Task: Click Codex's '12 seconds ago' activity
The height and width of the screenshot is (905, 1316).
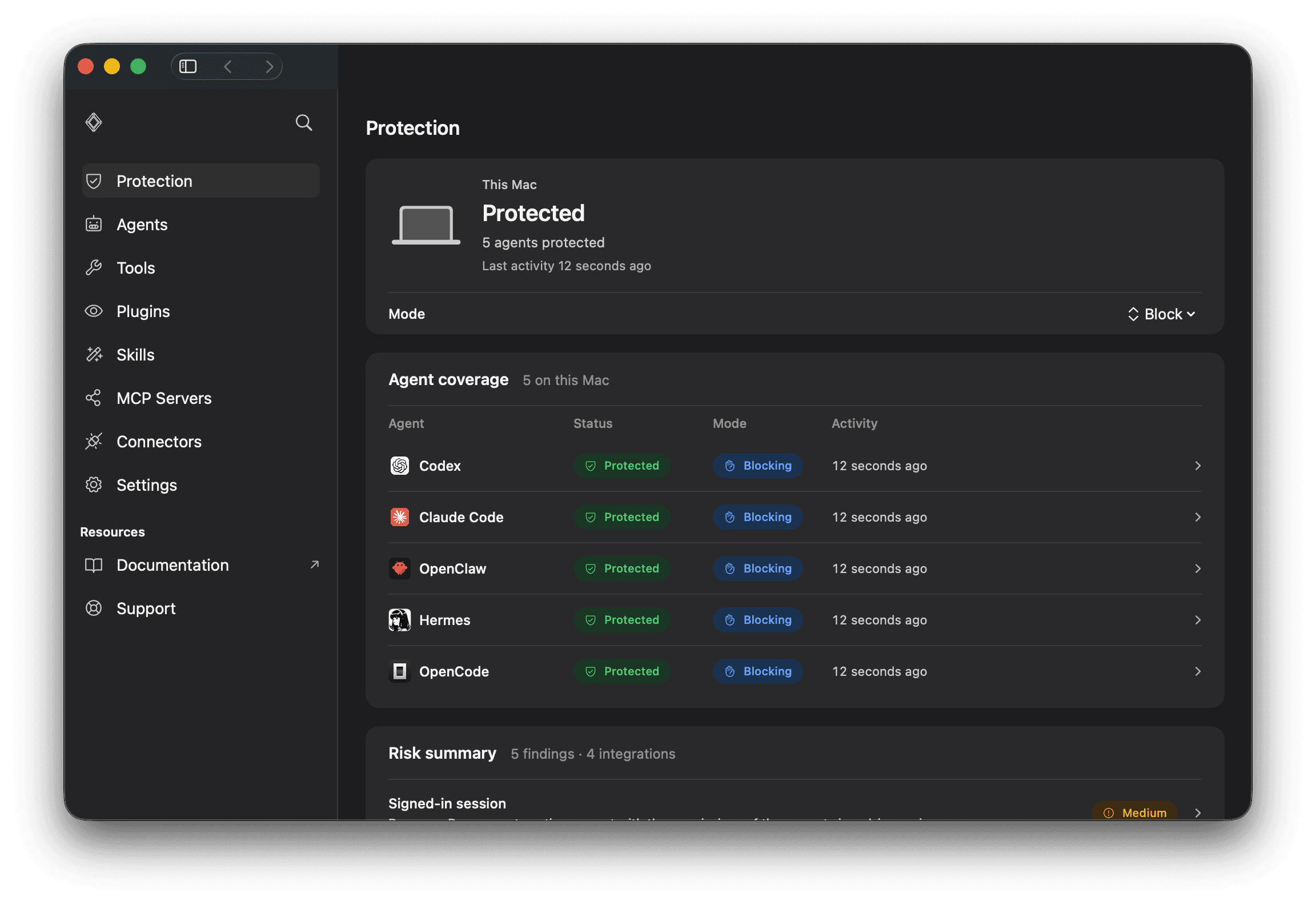Action: pos(880,466)
